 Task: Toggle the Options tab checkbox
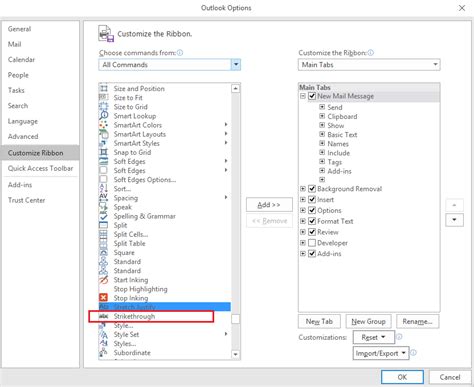point(312,210)
